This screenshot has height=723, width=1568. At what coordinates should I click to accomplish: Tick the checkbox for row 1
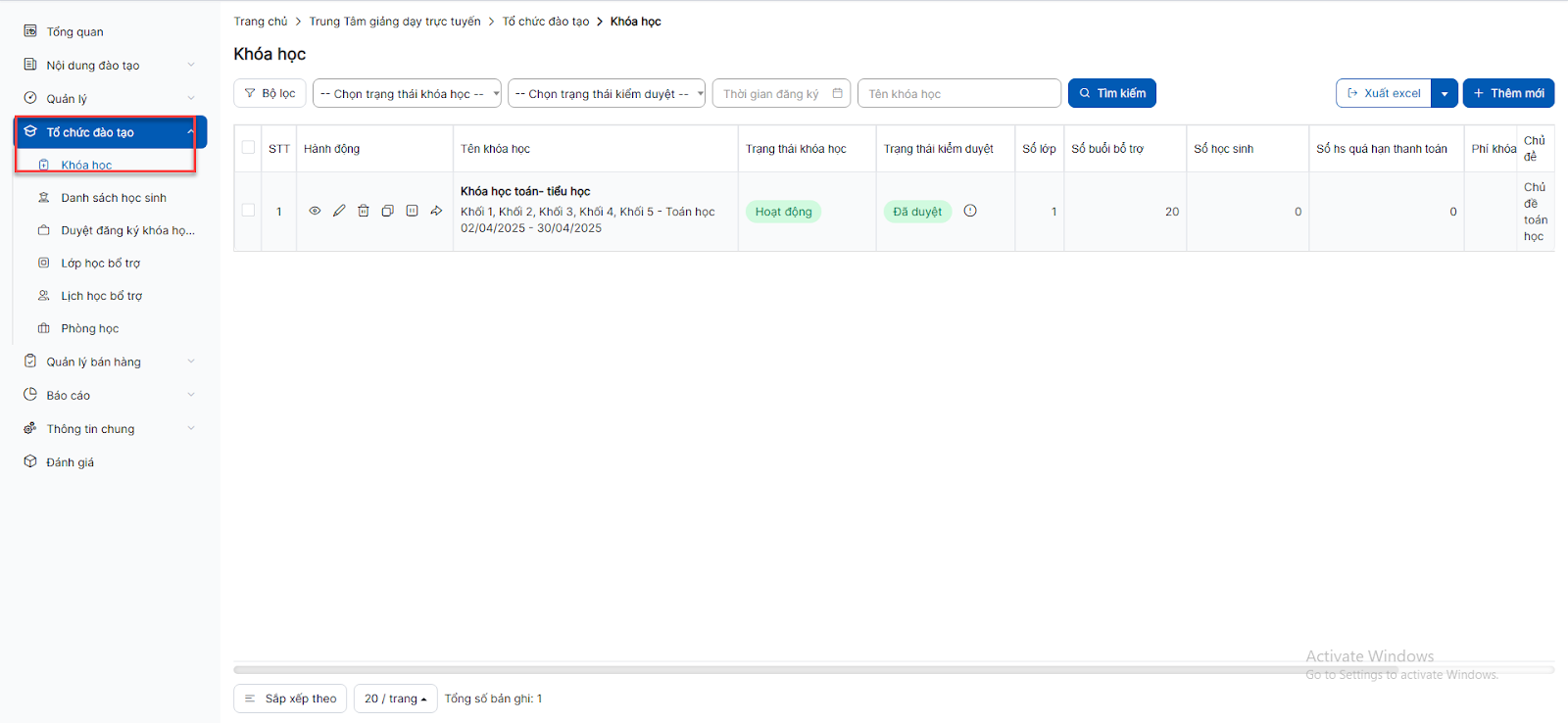(x=248, y=211)
